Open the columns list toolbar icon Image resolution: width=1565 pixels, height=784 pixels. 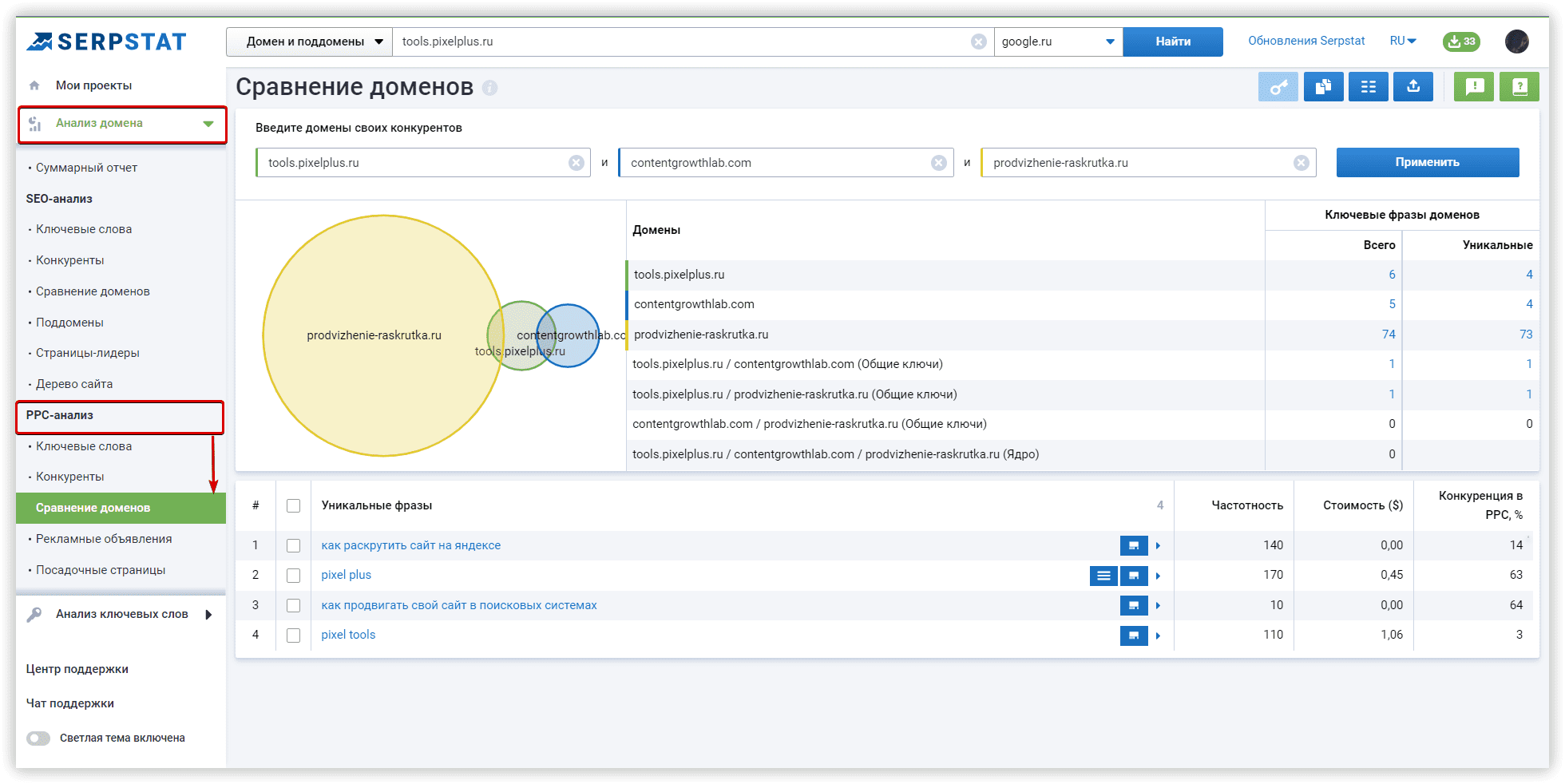(x=1369, y=86)
